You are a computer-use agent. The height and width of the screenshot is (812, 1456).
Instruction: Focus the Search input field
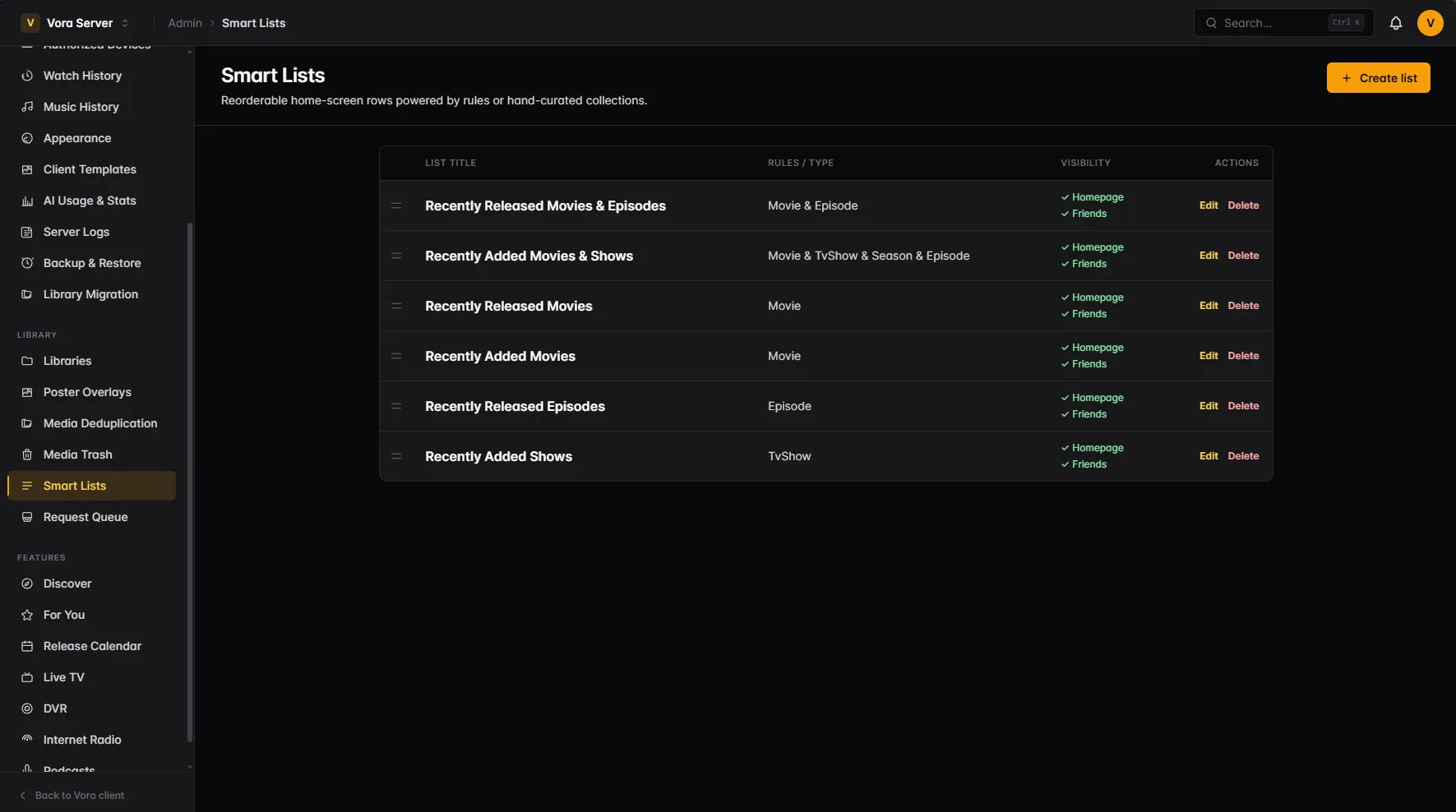1283,23
